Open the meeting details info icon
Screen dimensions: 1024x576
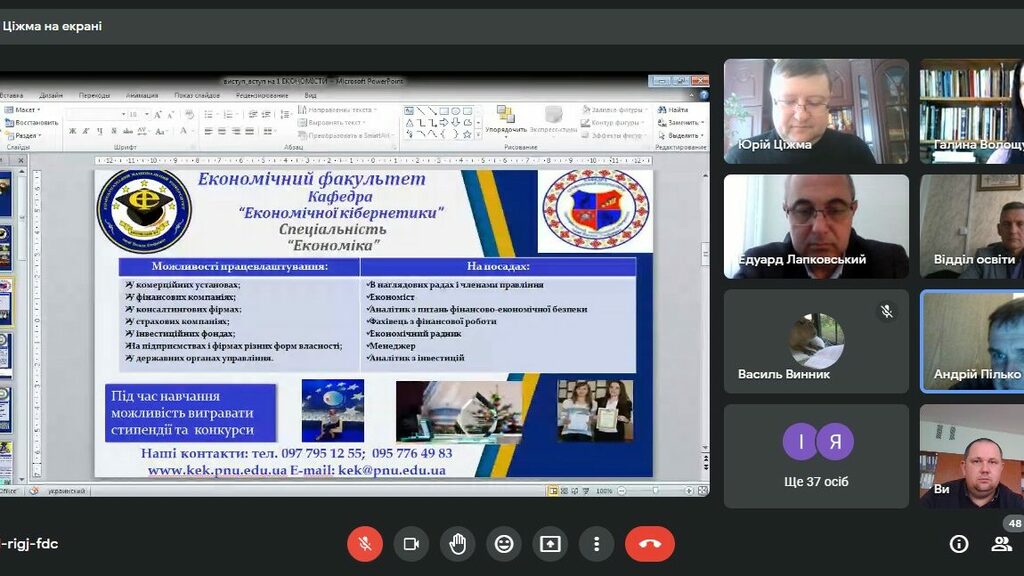point(959,544)
